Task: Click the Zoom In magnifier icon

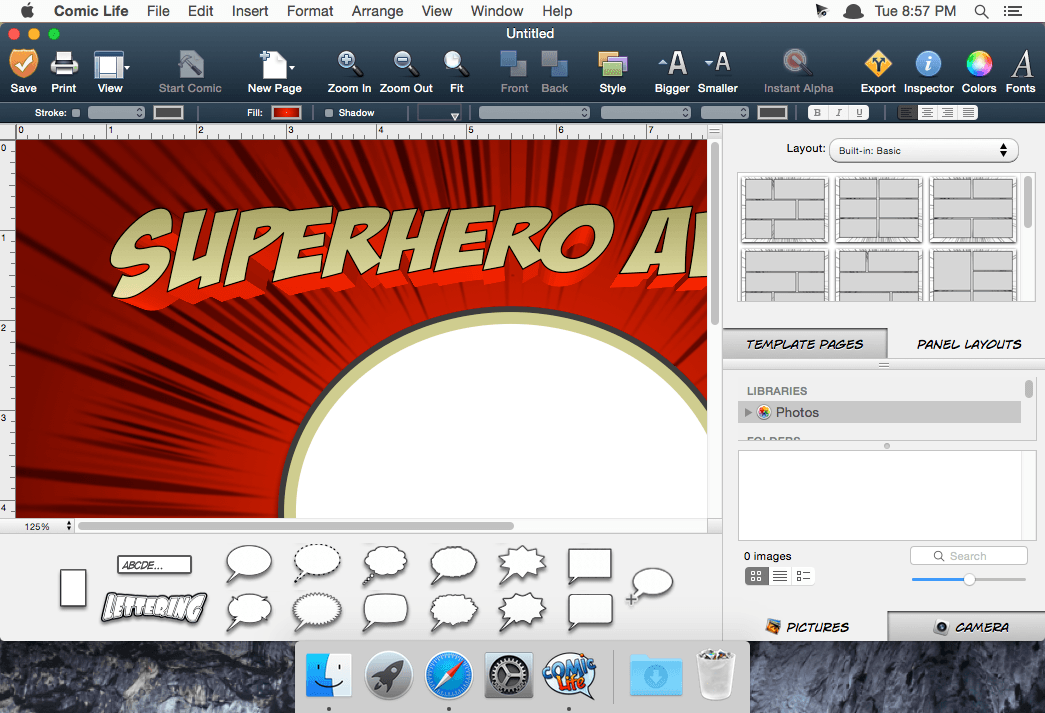Action: point(349,65)
